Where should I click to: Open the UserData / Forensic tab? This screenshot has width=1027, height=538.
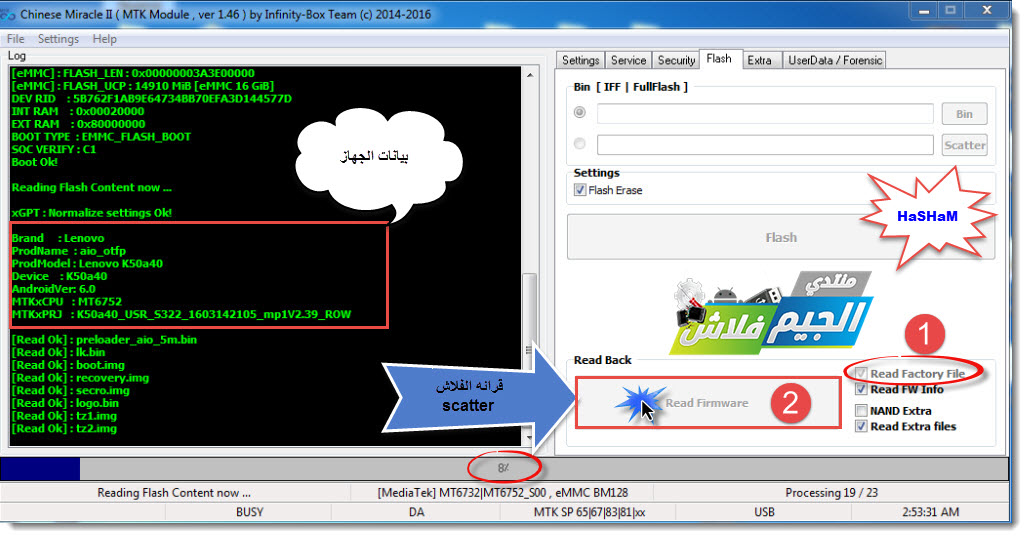[x=835, y=60]
